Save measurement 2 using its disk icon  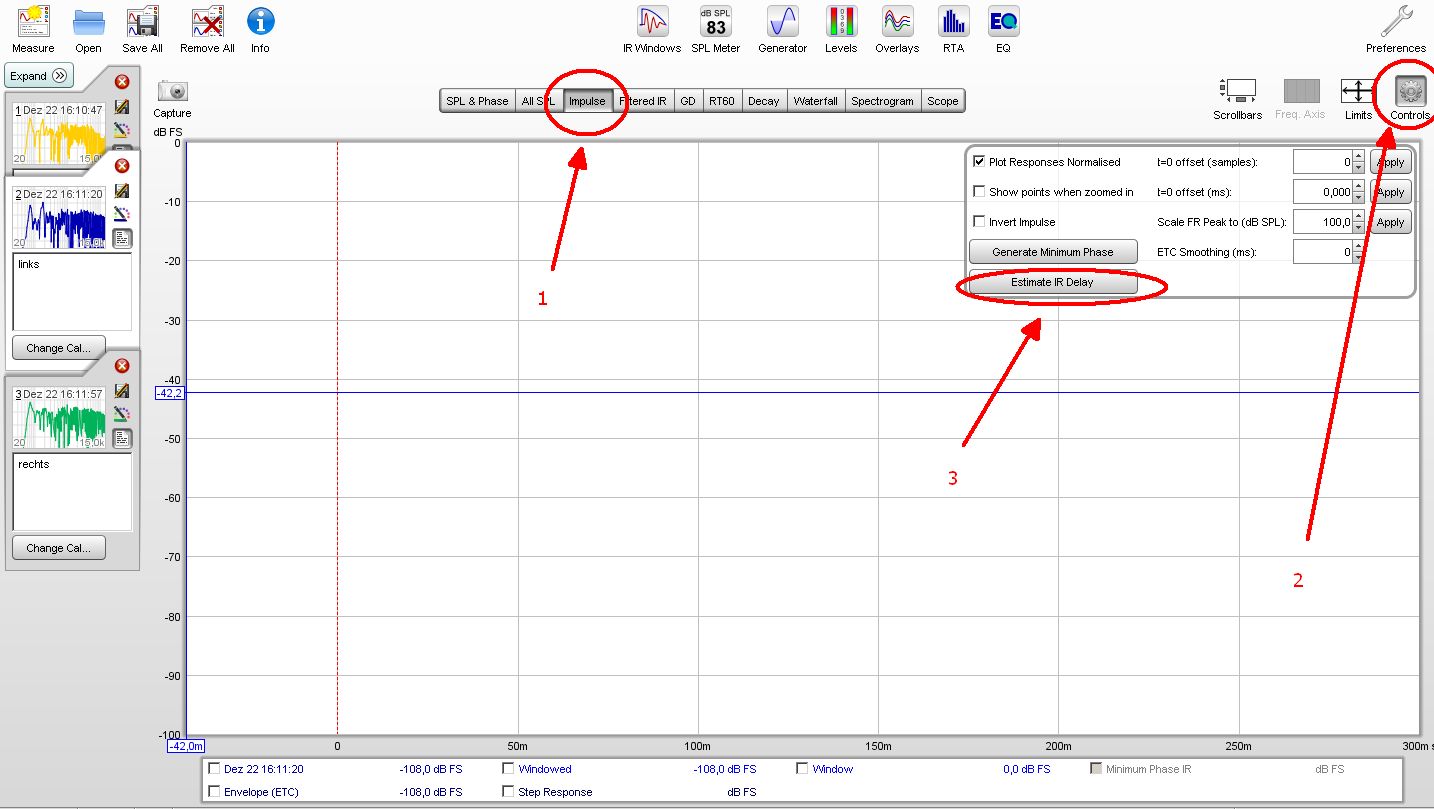[x=122, y=190]
